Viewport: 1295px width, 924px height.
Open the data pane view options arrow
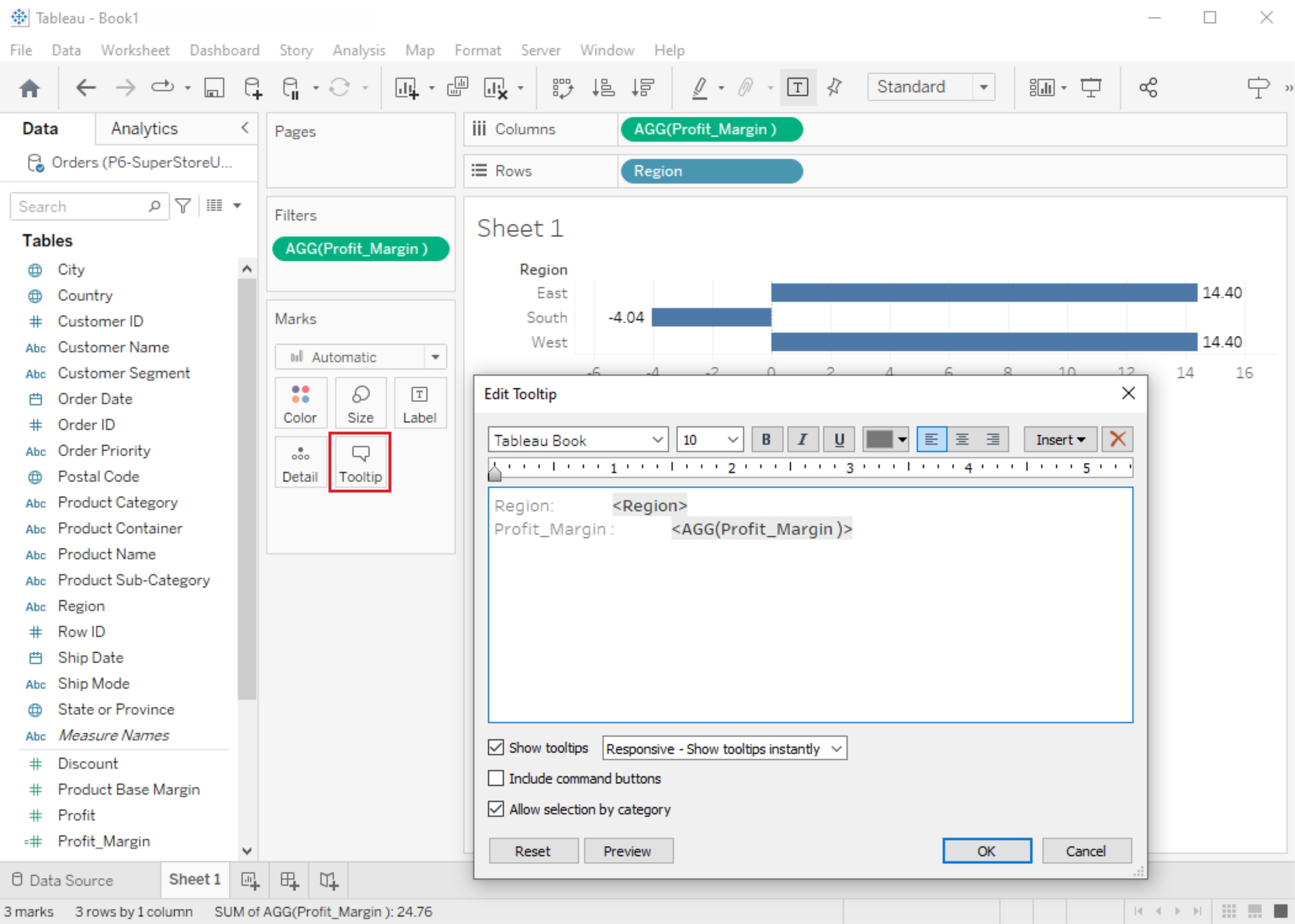pyautogui.click(x=237, y=206)
